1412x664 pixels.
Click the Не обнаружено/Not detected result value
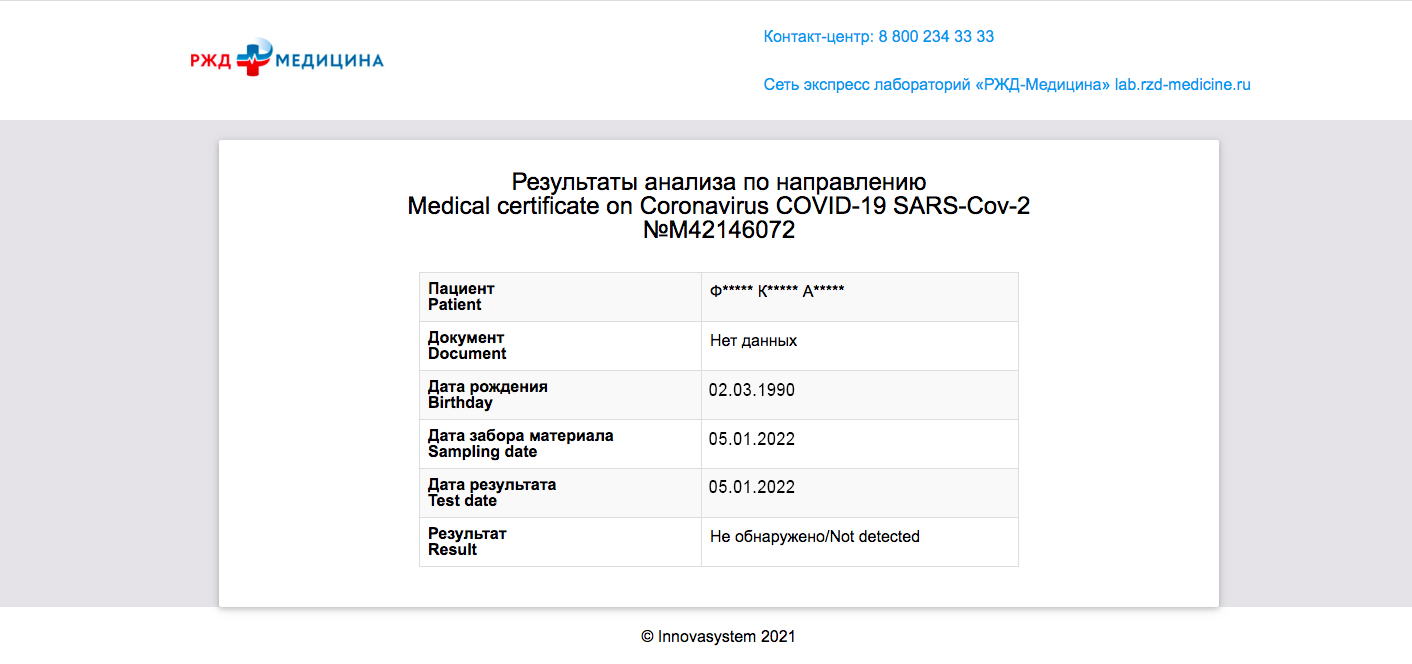click(x=814, y=537)
